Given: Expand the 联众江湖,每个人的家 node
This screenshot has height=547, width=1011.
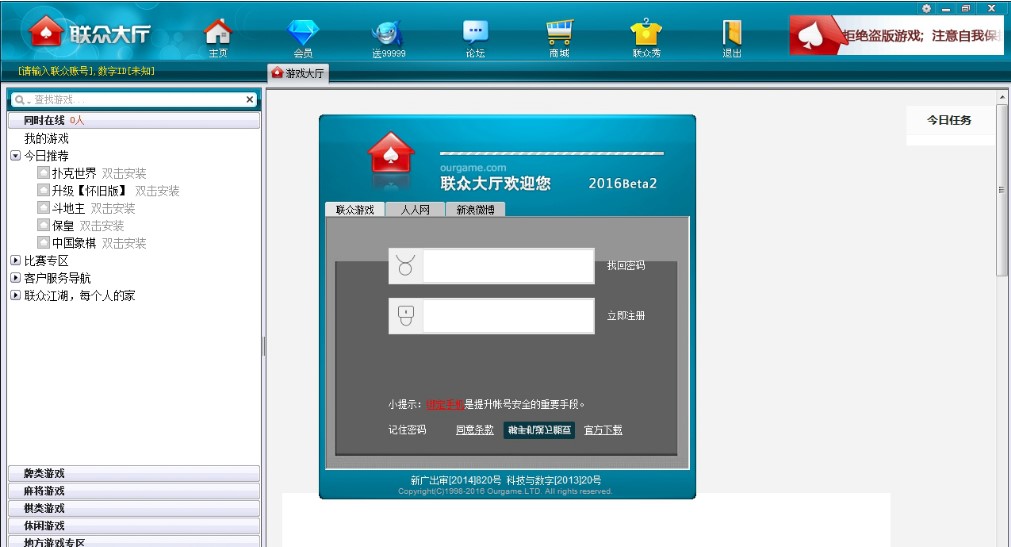Looking at the screenshot, I should click(15, 295).
